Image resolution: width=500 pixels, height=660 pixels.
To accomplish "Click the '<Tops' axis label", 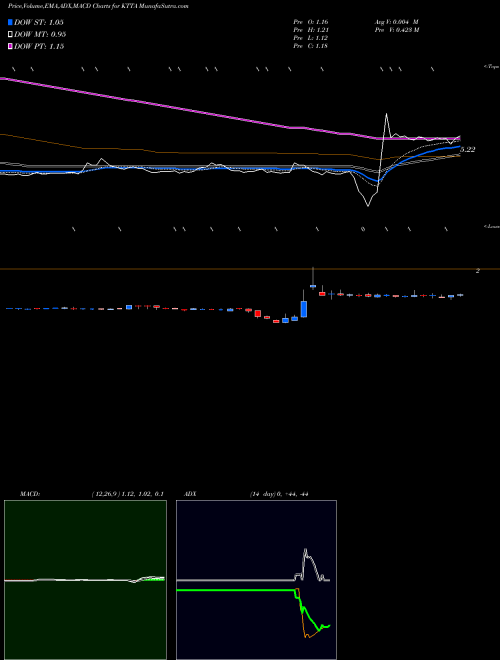I will [x=492, y=67].
